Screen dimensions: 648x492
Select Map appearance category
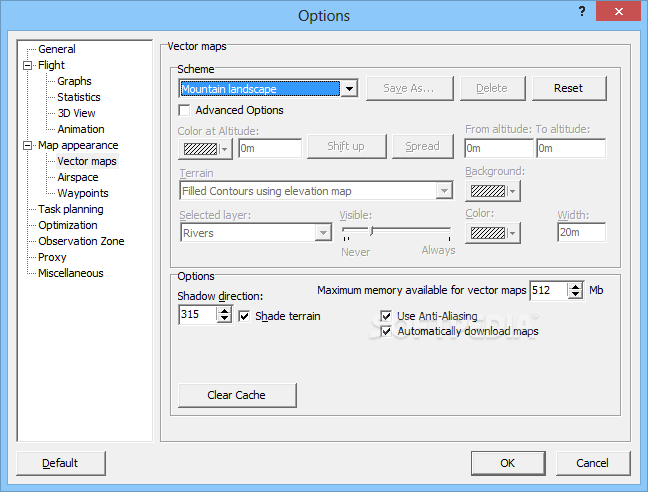point(78,145)
